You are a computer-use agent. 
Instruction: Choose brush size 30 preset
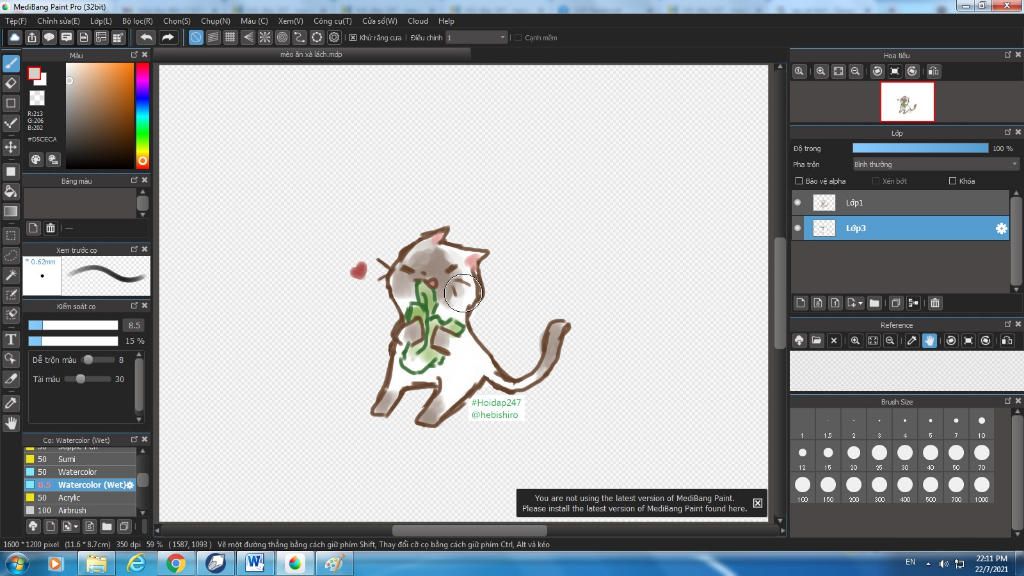click(x=904, y=455)
